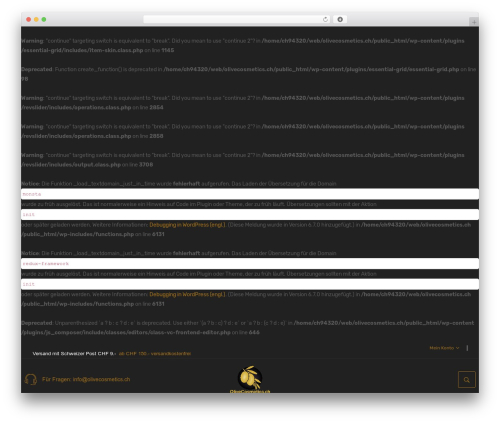Image resolution: width=500 pixels, height=423 pixels.
Task: Click the line number 1145 text
Action: click(168, 50)
